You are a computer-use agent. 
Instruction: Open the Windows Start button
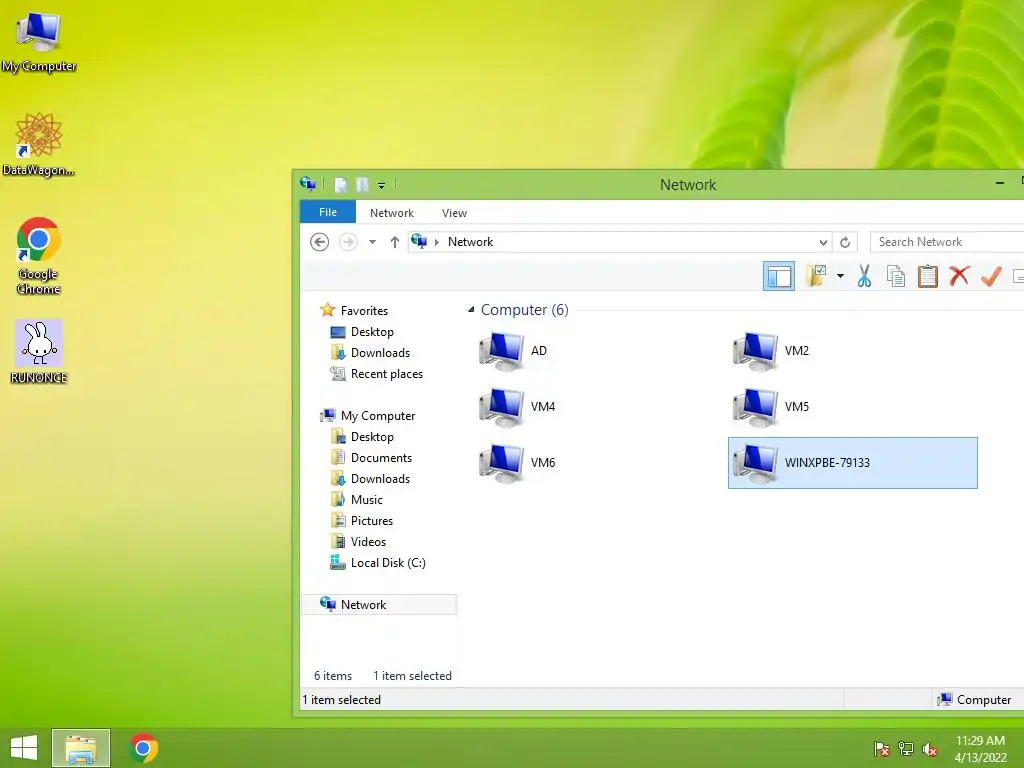pos(24,748)
